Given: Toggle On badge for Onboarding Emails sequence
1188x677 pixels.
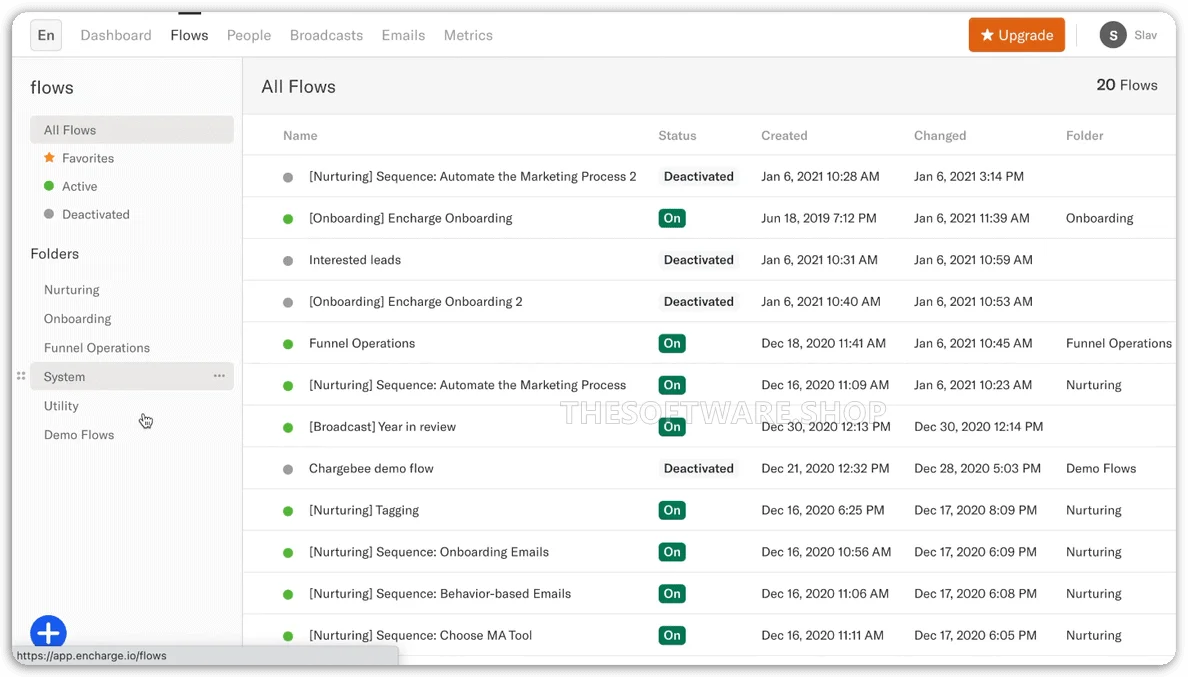Looking at the screenshot, I should 672,551.
